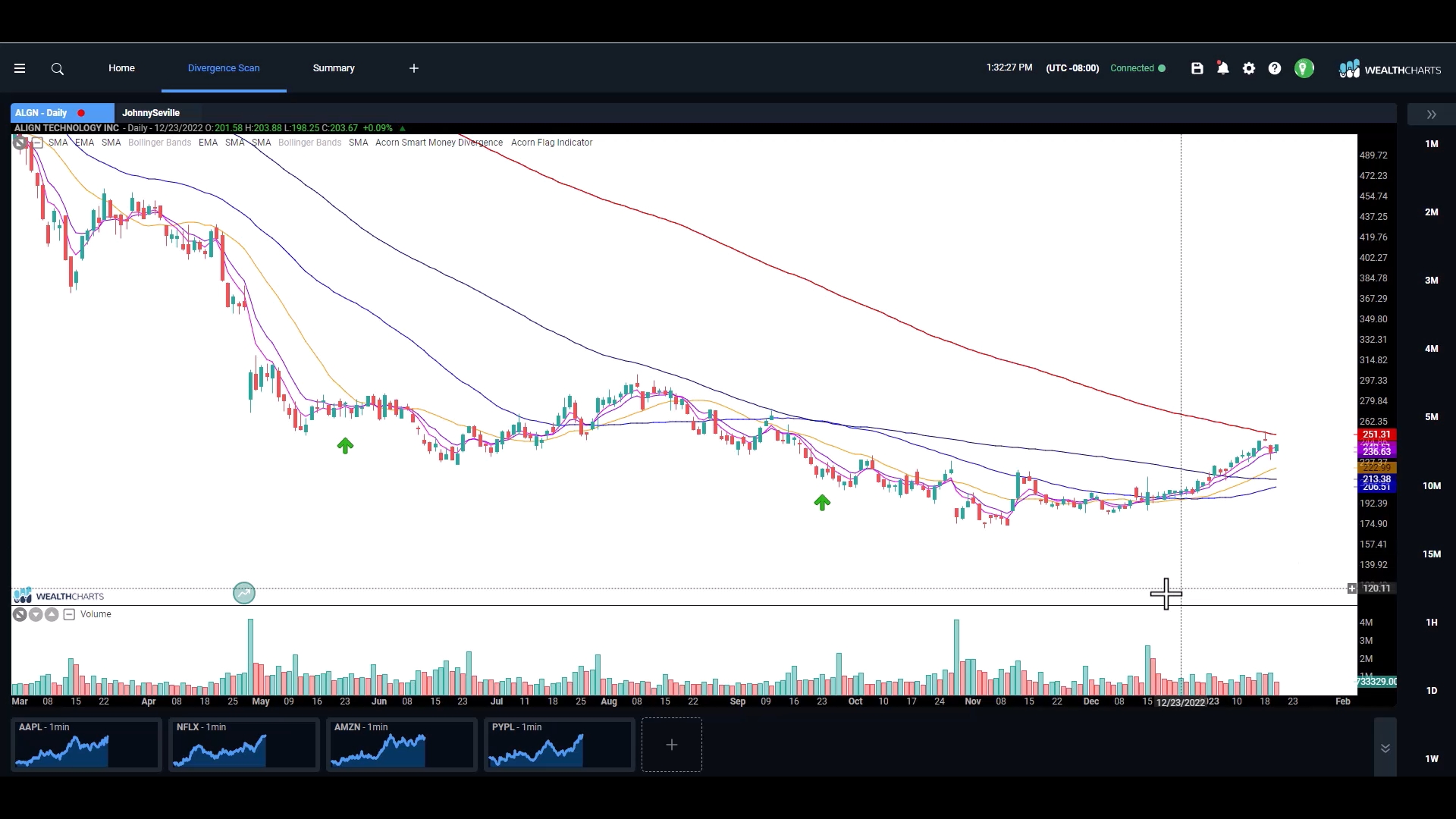Click the maximize pane icon for the main chart
This screenshot has width=1456, height=819.
20,143
